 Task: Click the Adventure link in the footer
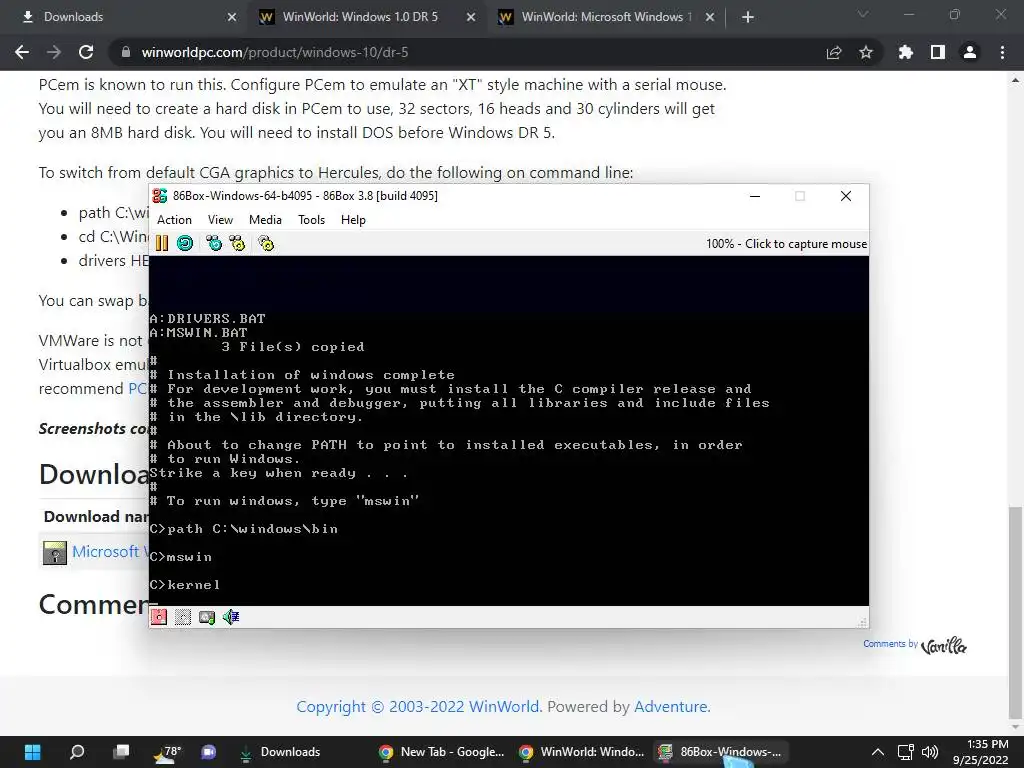pos(671,707)
